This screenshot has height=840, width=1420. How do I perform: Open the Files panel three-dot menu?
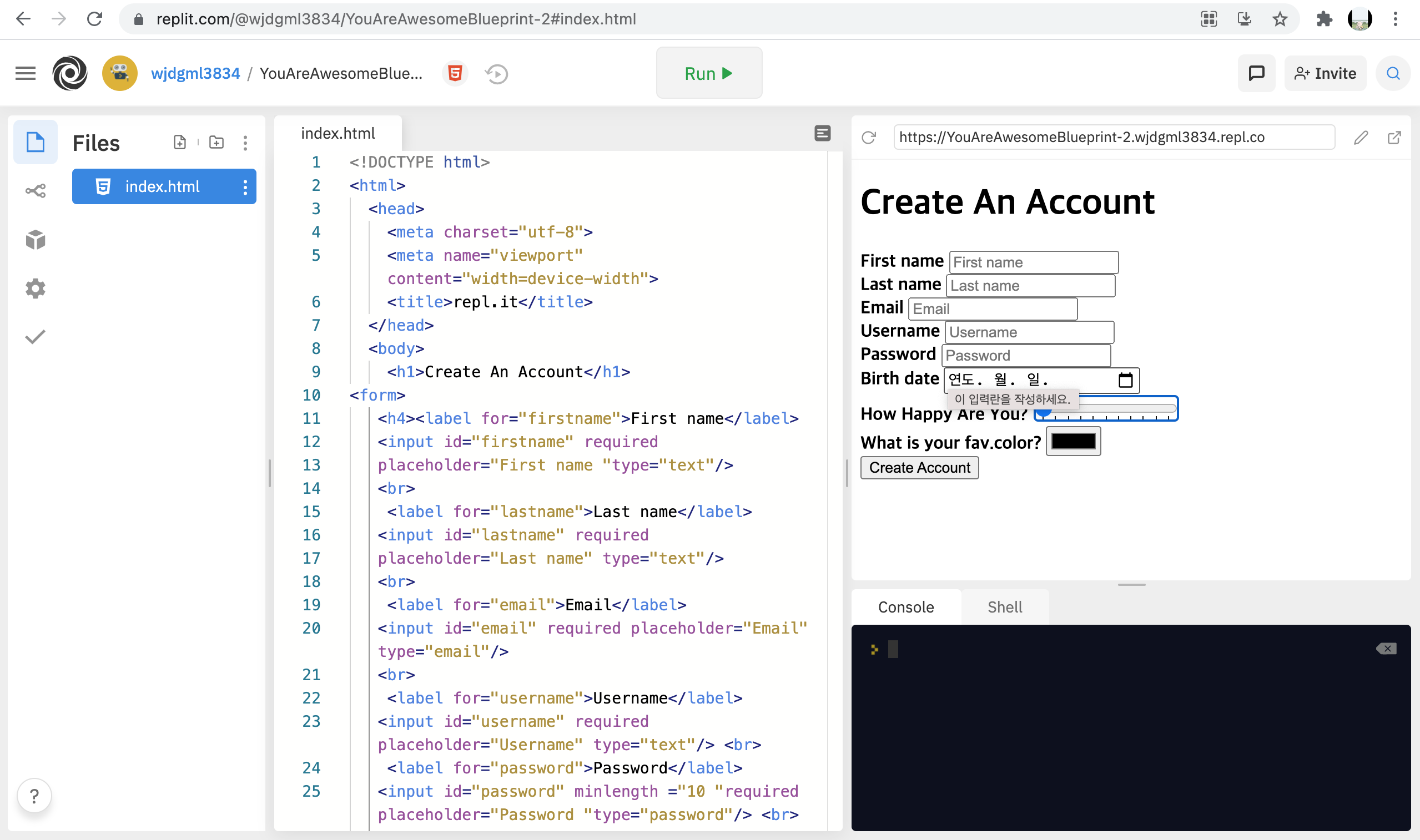click(x=245, y=143)
